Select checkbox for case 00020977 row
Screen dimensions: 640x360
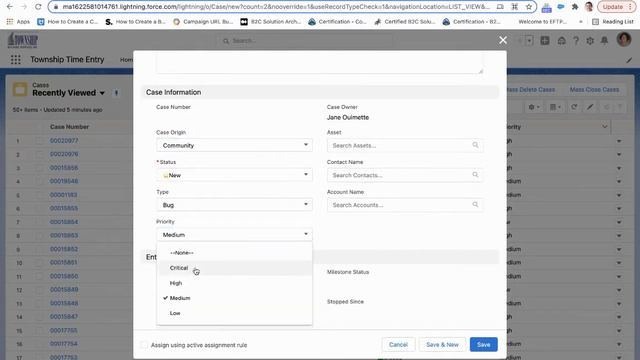(x=39, y=141)
